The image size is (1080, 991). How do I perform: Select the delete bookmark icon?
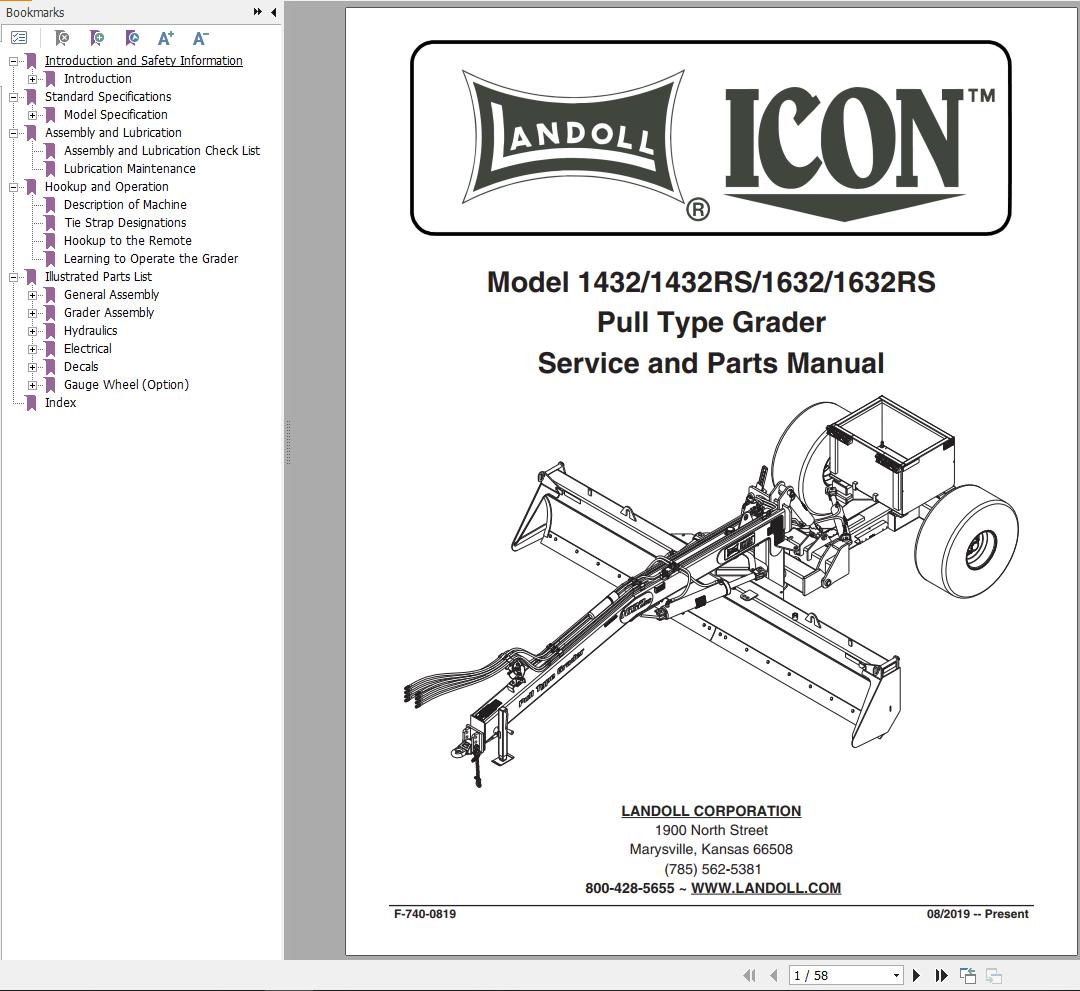click(x=59, y=38)
